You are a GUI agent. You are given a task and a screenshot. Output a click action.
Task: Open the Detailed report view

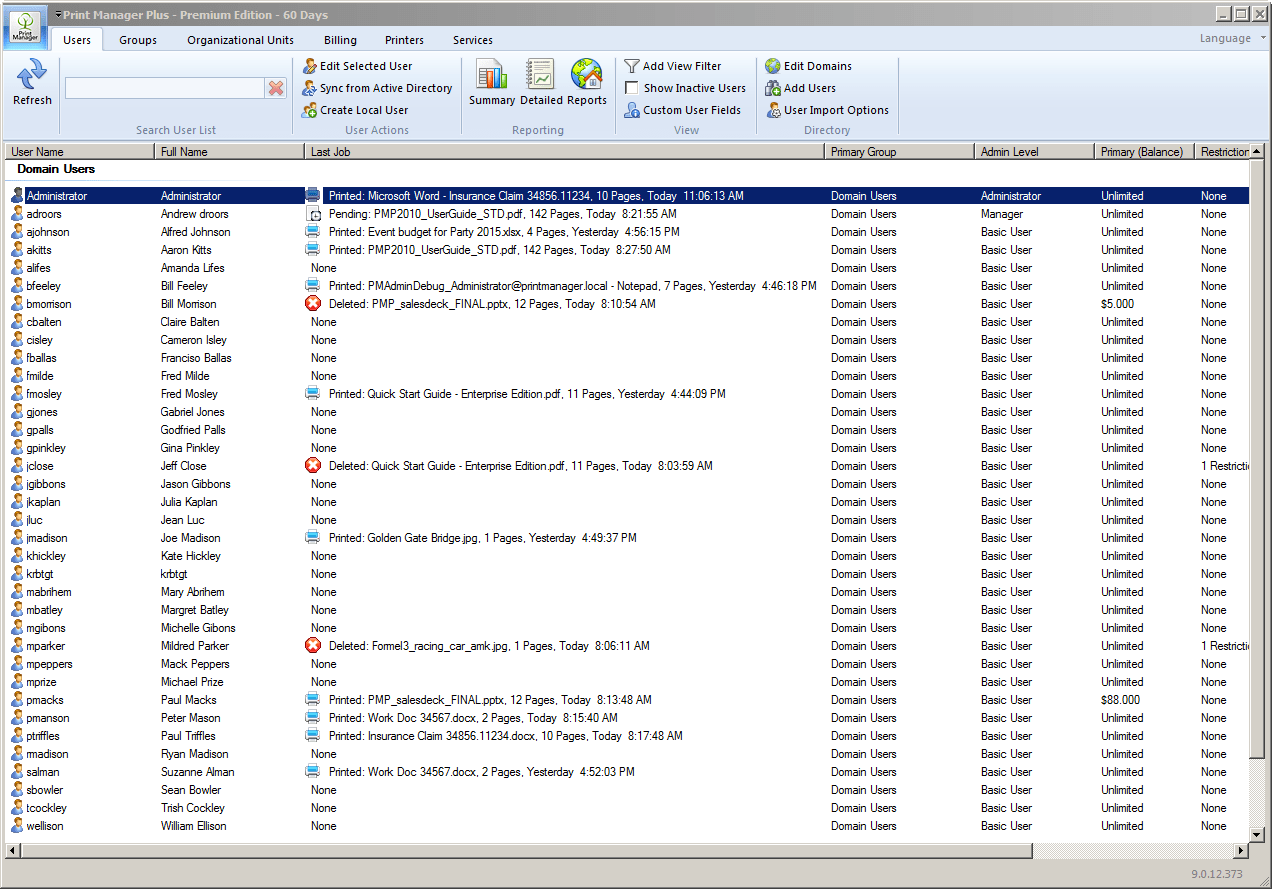pyautogui.click(x=539, y=80)
